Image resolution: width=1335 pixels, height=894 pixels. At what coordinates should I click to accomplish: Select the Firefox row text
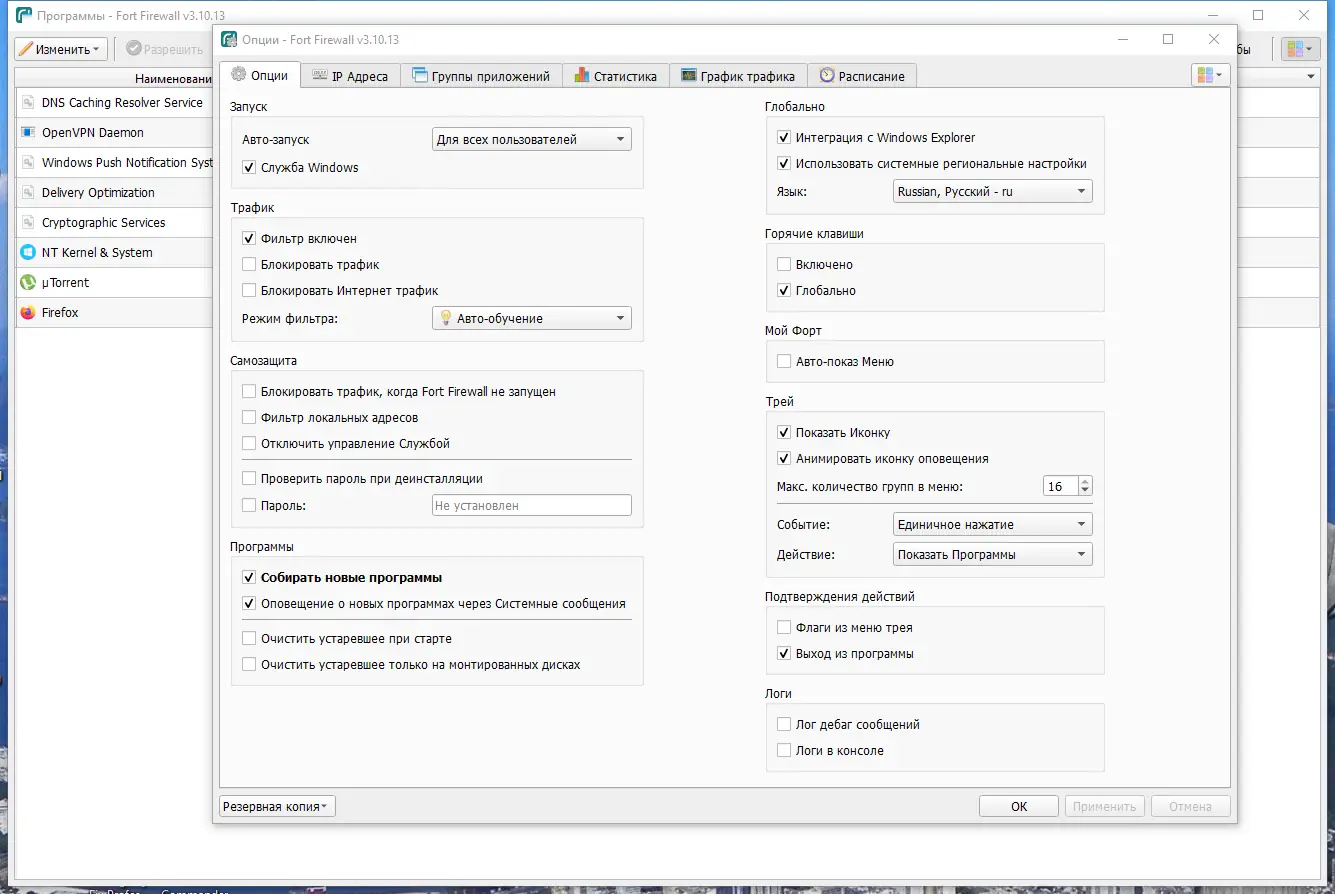point(60,312)
